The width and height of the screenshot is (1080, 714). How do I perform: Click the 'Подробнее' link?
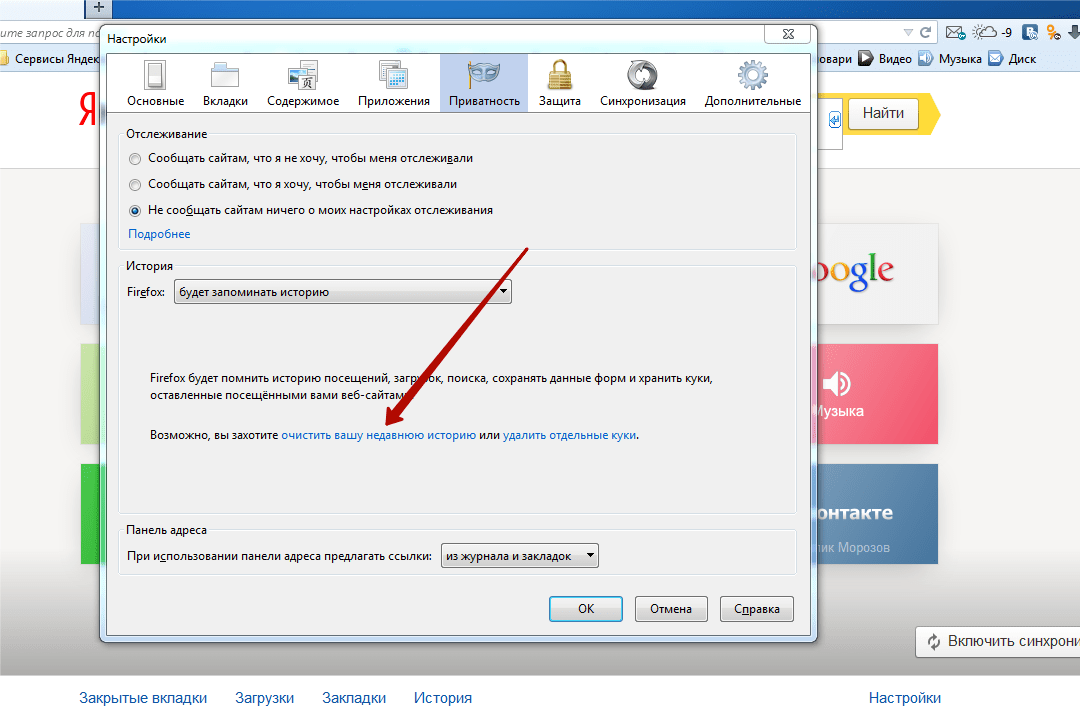click(159, 234)
